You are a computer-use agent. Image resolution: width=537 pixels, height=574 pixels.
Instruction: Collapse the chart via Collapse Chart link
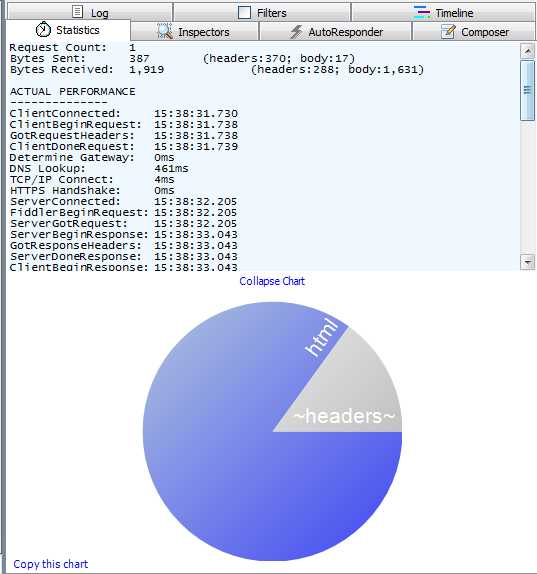pyautogui.click(x=272, y=281)
